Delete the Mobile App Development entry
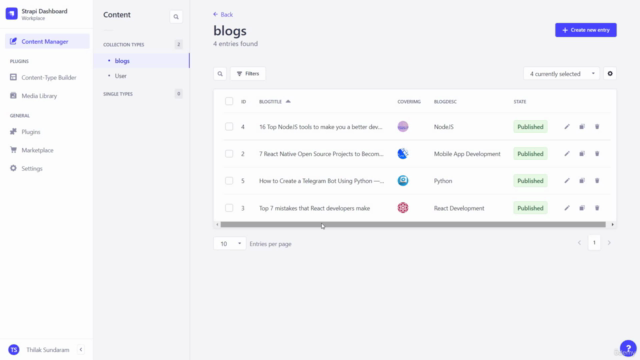Image resolution: width=640 pixels, height=360 pixels. coord(597,154)
